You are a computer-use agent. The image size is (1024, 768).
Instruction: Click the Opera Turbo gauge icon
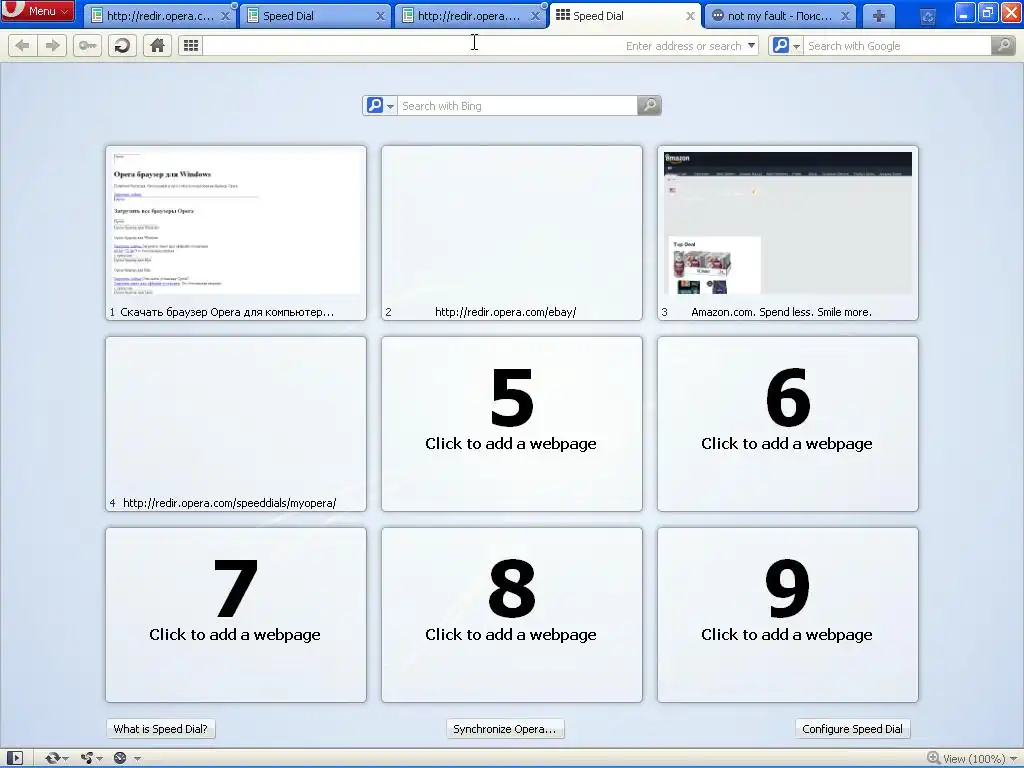(x=120, y=758)
